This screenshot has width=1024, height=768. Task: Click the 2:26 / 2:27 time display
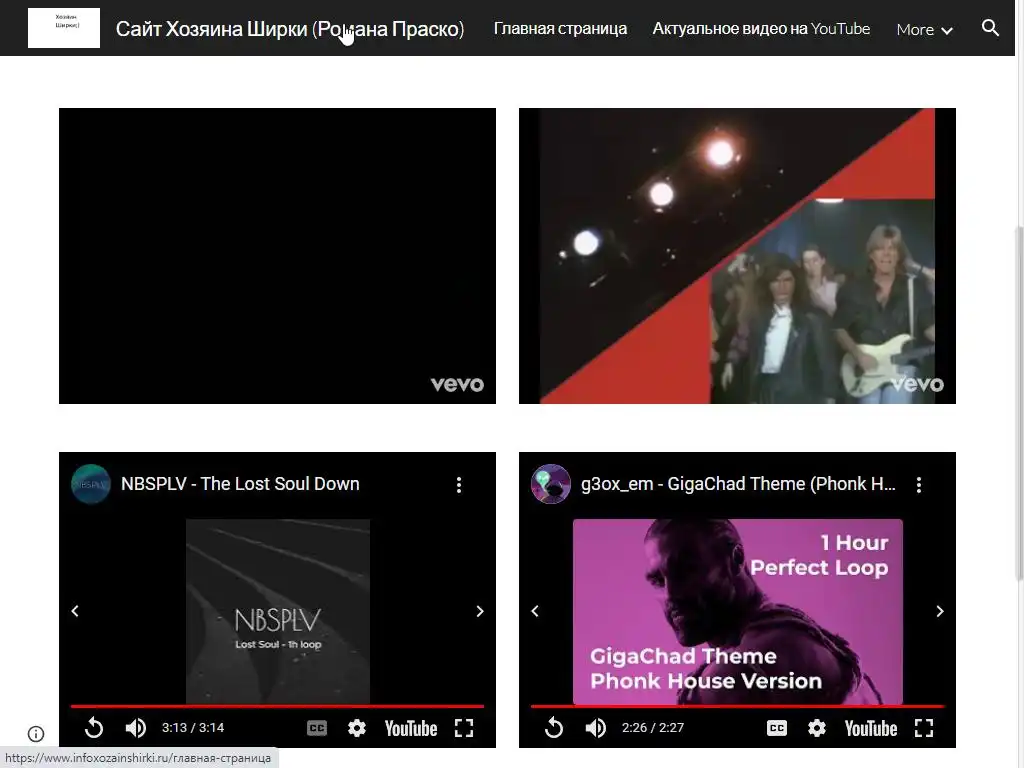[652, 728]
